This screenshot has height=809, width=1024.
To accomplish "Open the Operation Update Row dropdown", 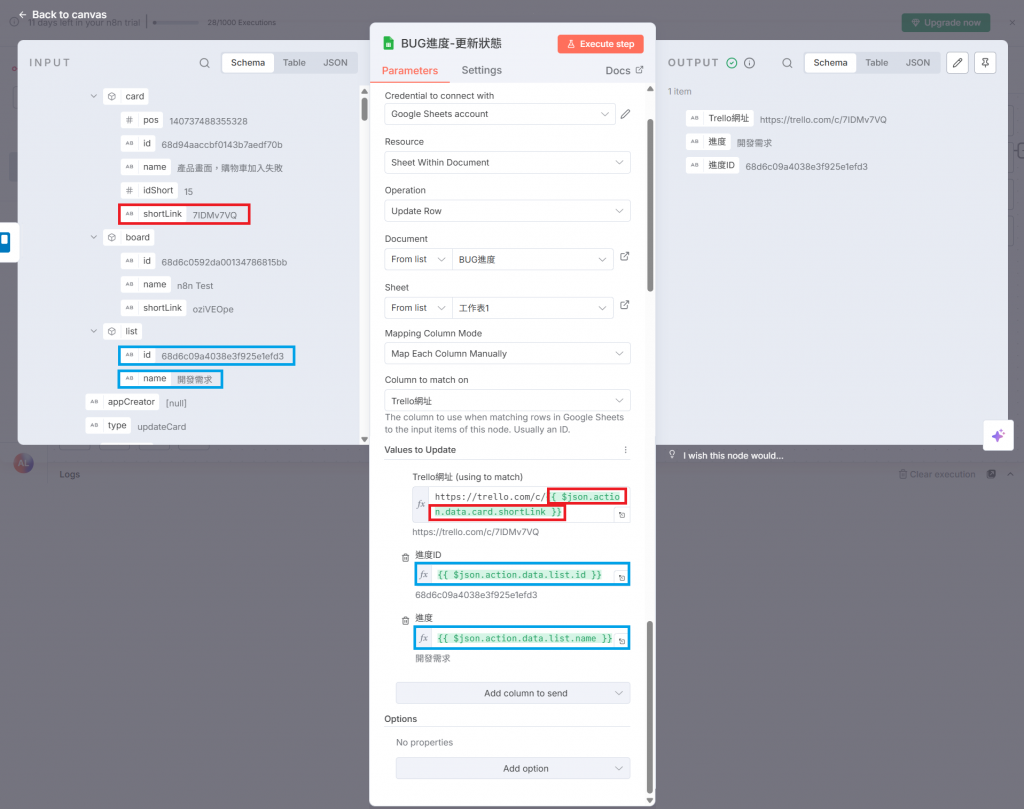I will pyautogui.click(x=507, y=211).
